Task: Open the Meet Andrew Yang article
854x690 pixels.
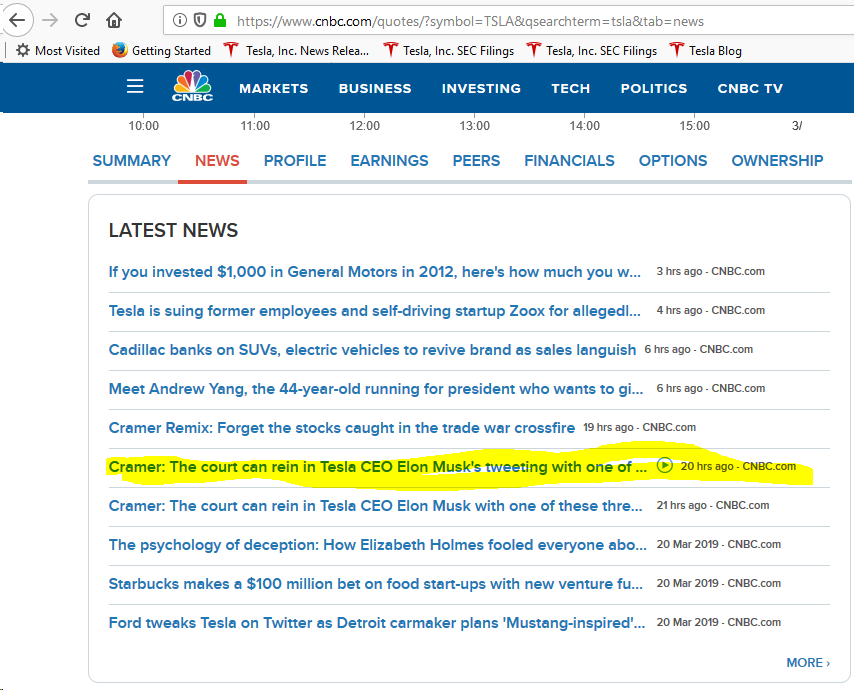Action: [376, 389]
